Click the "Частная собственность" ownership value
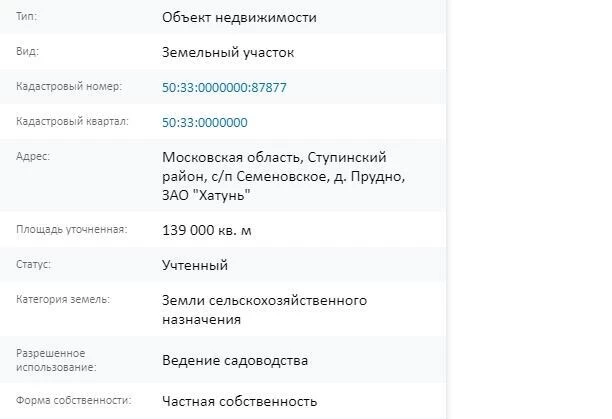The image size is (612, 419). (239, 401)
